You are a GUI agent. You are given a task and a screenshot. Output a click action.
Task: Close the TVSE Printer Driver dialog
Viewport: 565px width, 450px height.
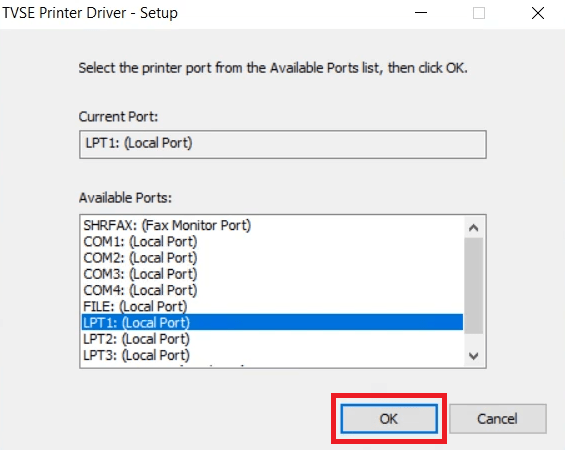point(538,13)
